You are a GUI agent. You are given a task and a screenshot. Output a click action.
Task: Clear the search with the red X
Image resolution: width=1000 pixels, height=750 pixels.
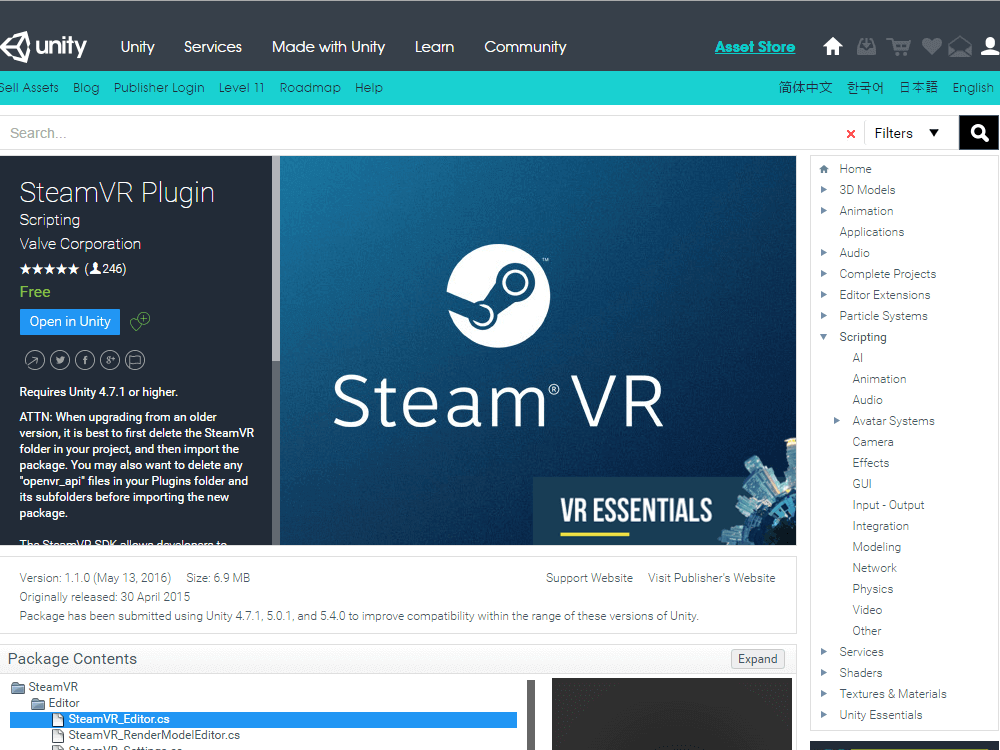(x=851, y=134)
